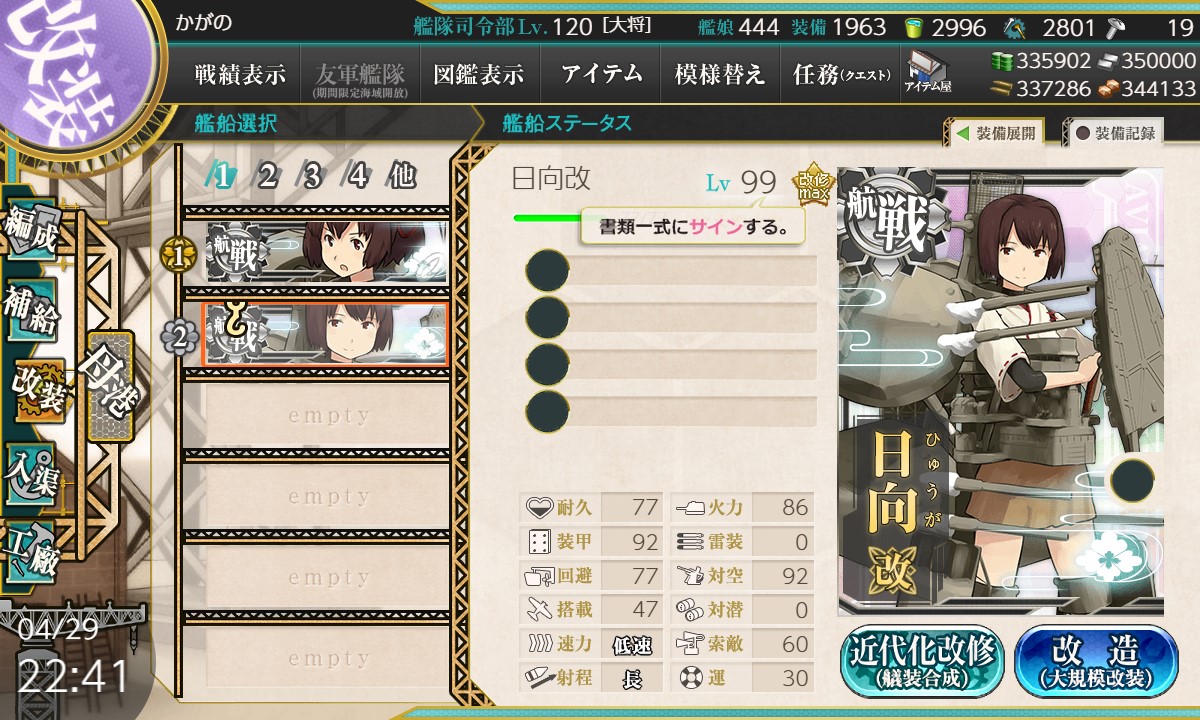Click the 改修max star badge
Viewport: 1200px width, 720px height.
(x=810, y=182)
